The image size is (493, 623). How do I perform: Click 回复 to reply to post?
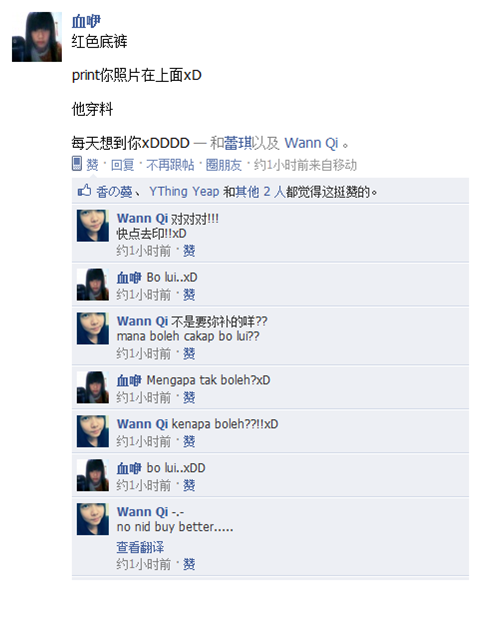point(122,164)
